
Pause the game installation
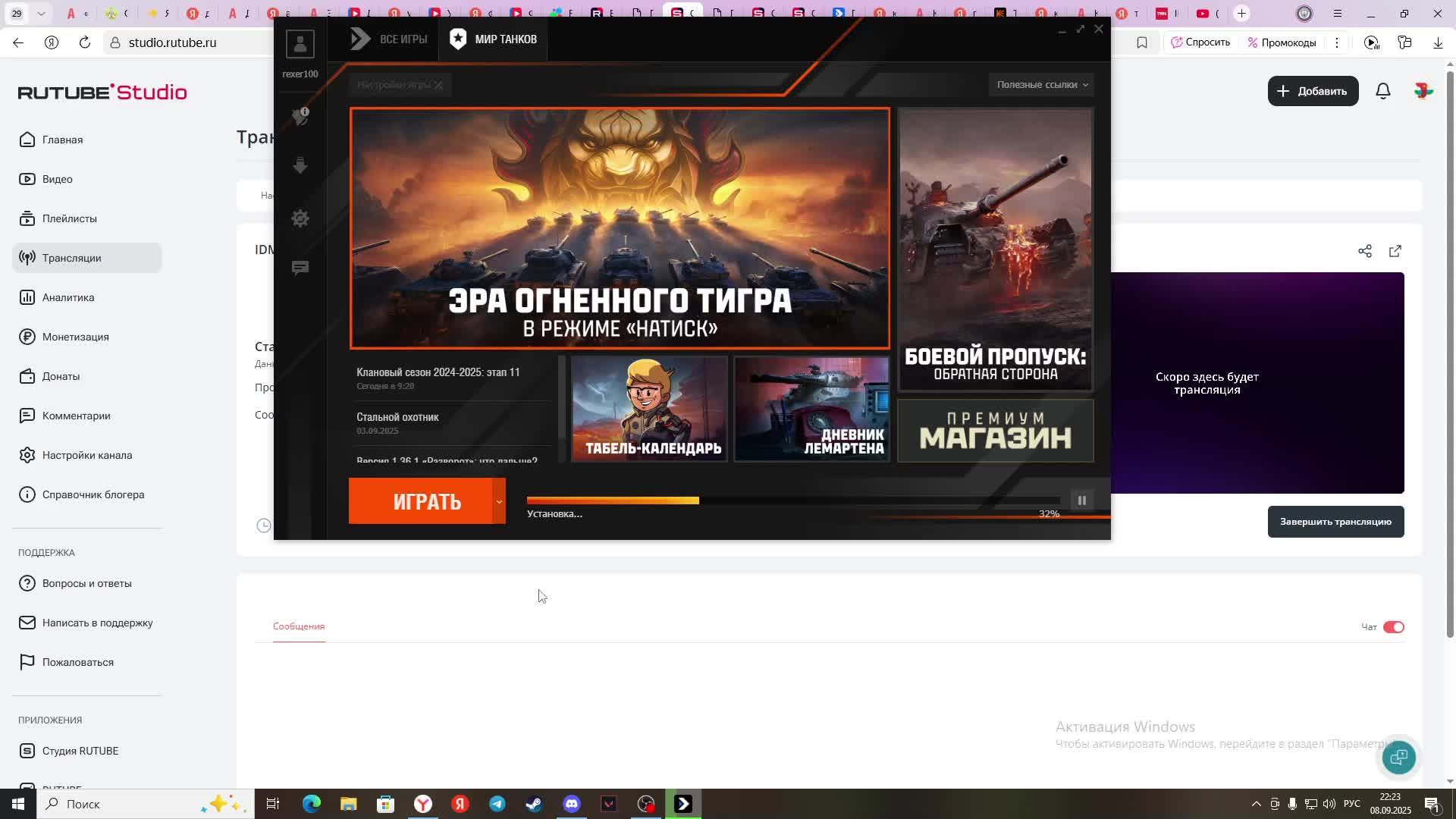tap(1082, 500)
